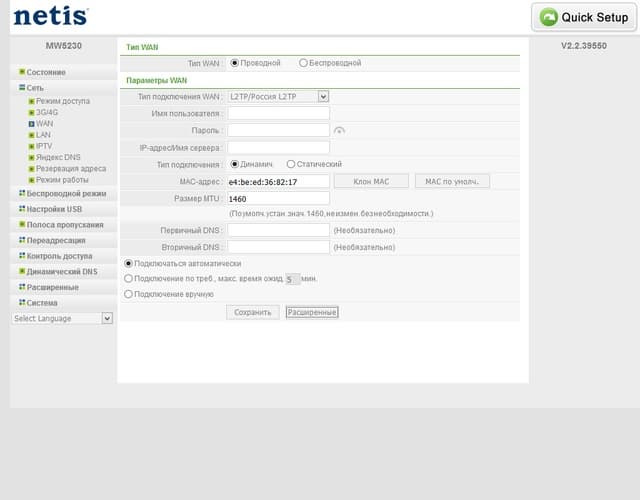Expand Контроль доступа section

60,256
